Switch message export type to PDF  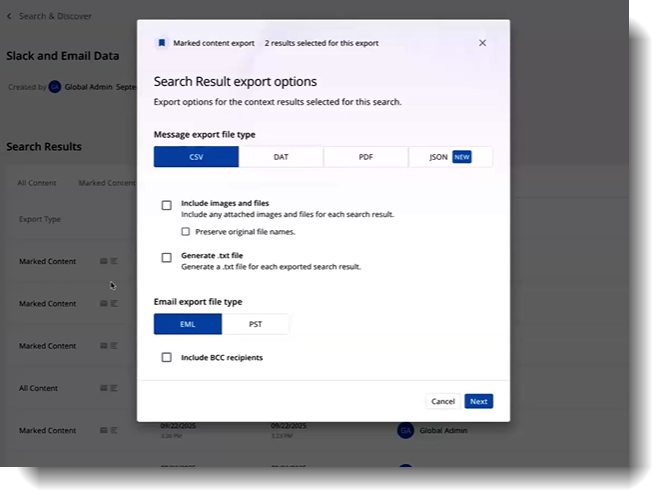pos(366,157)
